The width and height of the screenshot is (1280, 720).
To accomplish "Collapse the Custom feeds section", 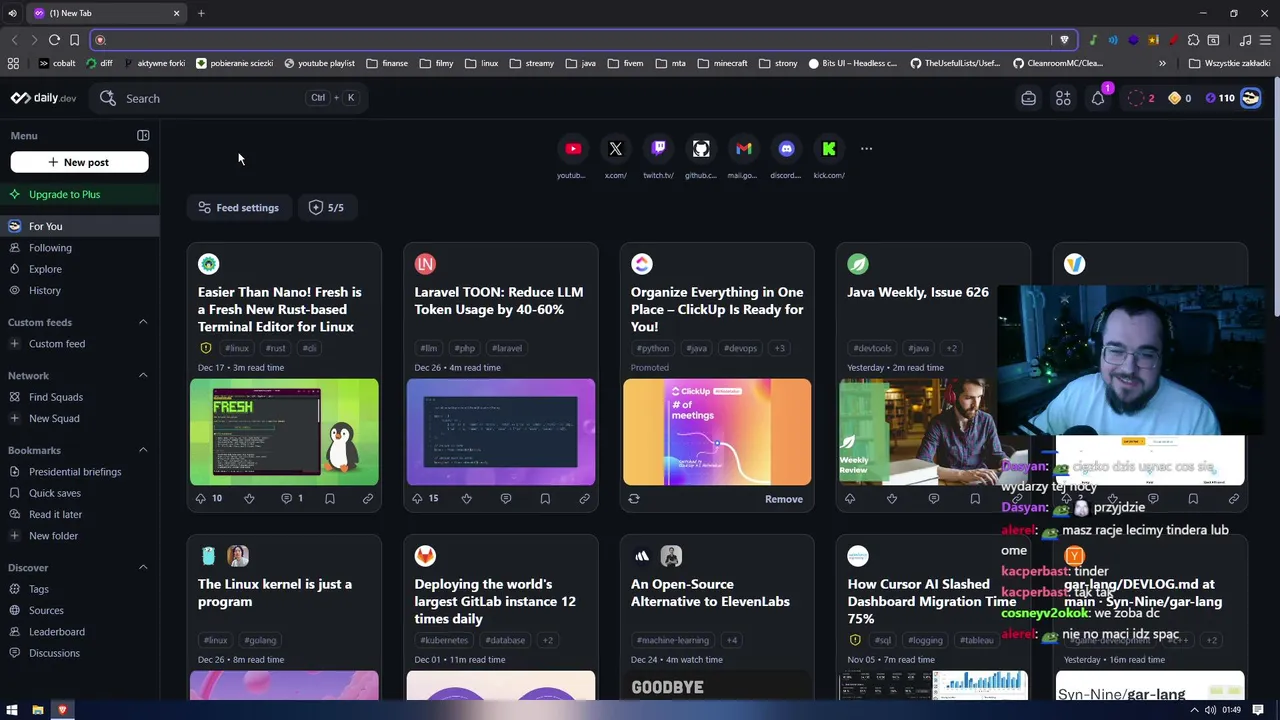I will pyautogui.click(x=143, y=322).
